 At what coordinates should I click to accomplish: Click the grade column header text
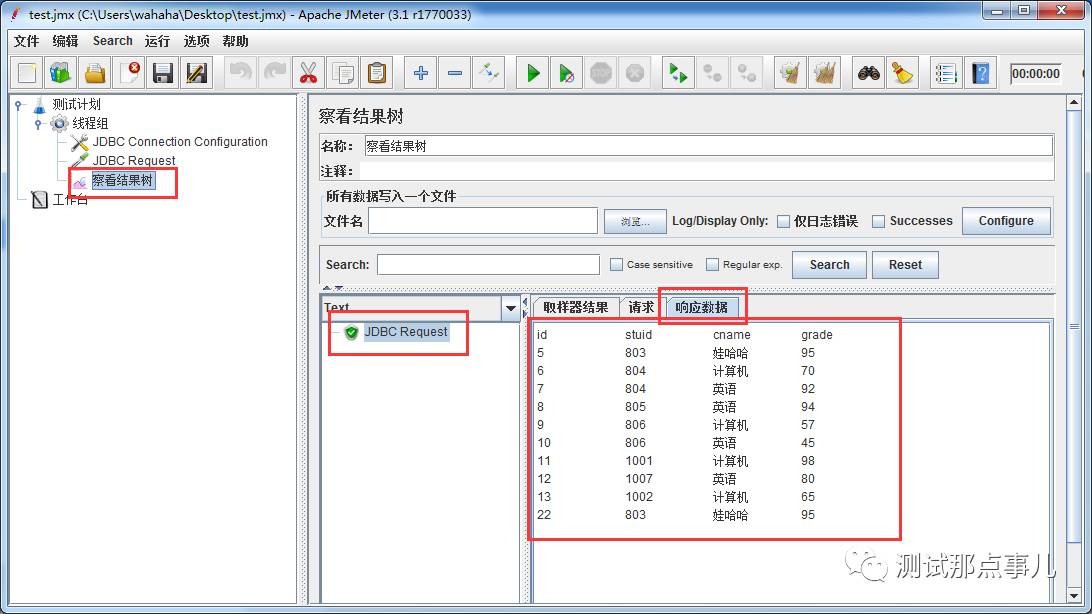point(816,335)
